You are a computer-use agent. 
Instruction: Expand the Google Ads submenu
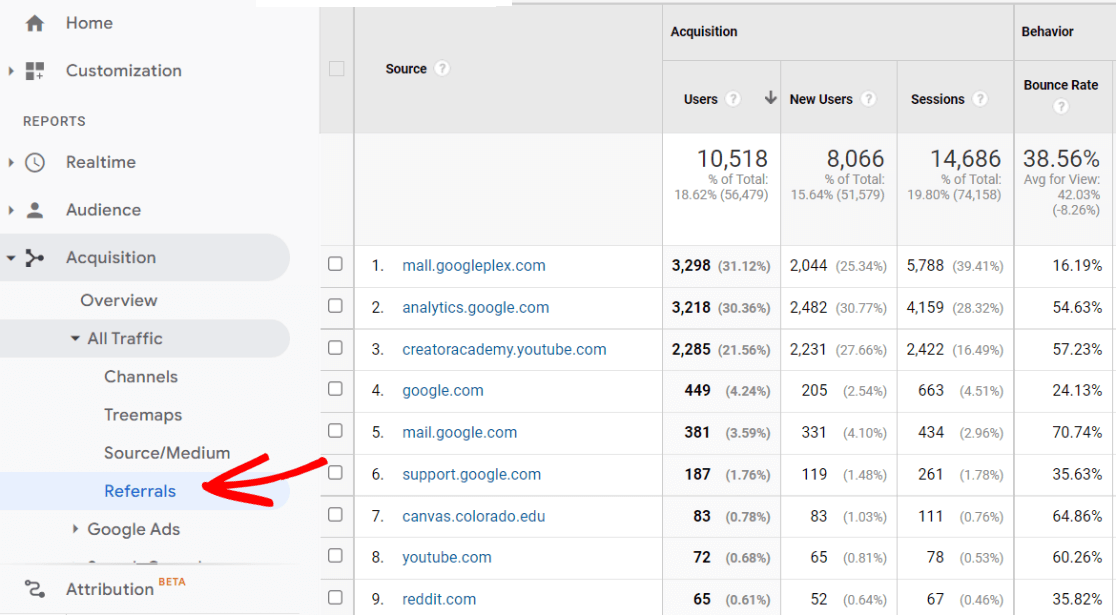coord(75,529)
